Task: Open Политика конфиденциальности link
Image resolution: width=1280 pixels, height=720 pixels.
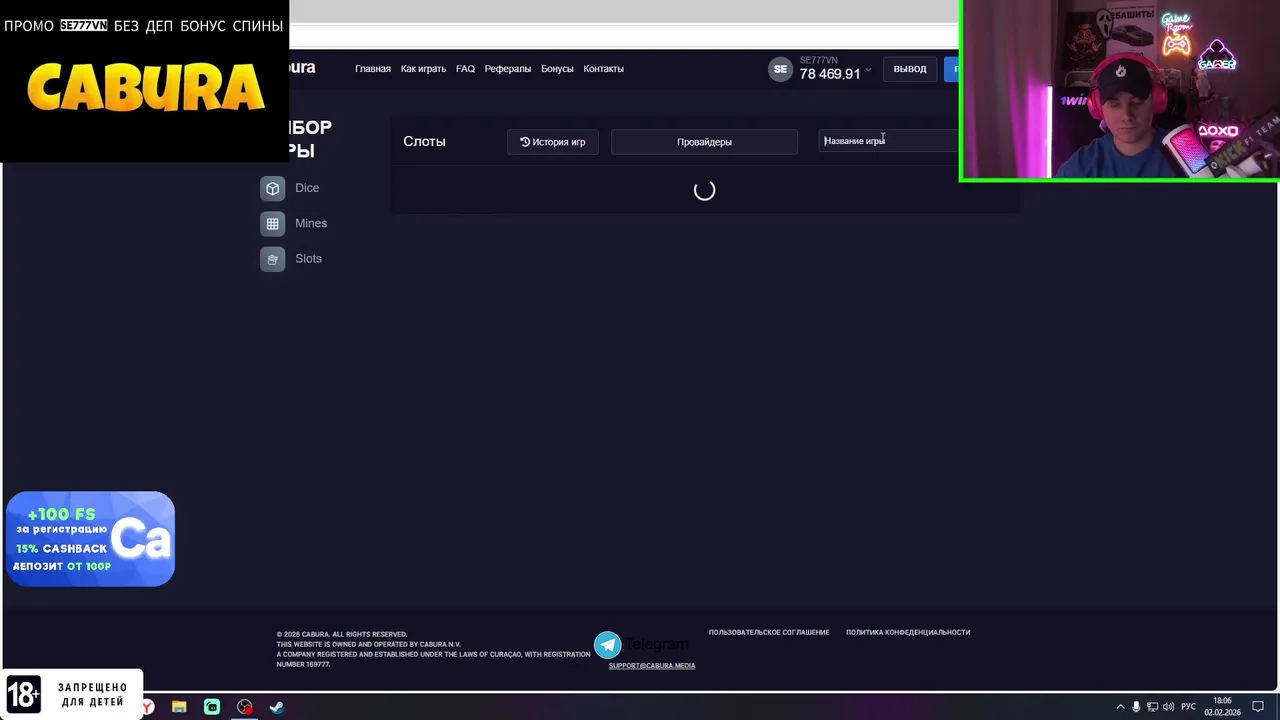Action: 908,632
